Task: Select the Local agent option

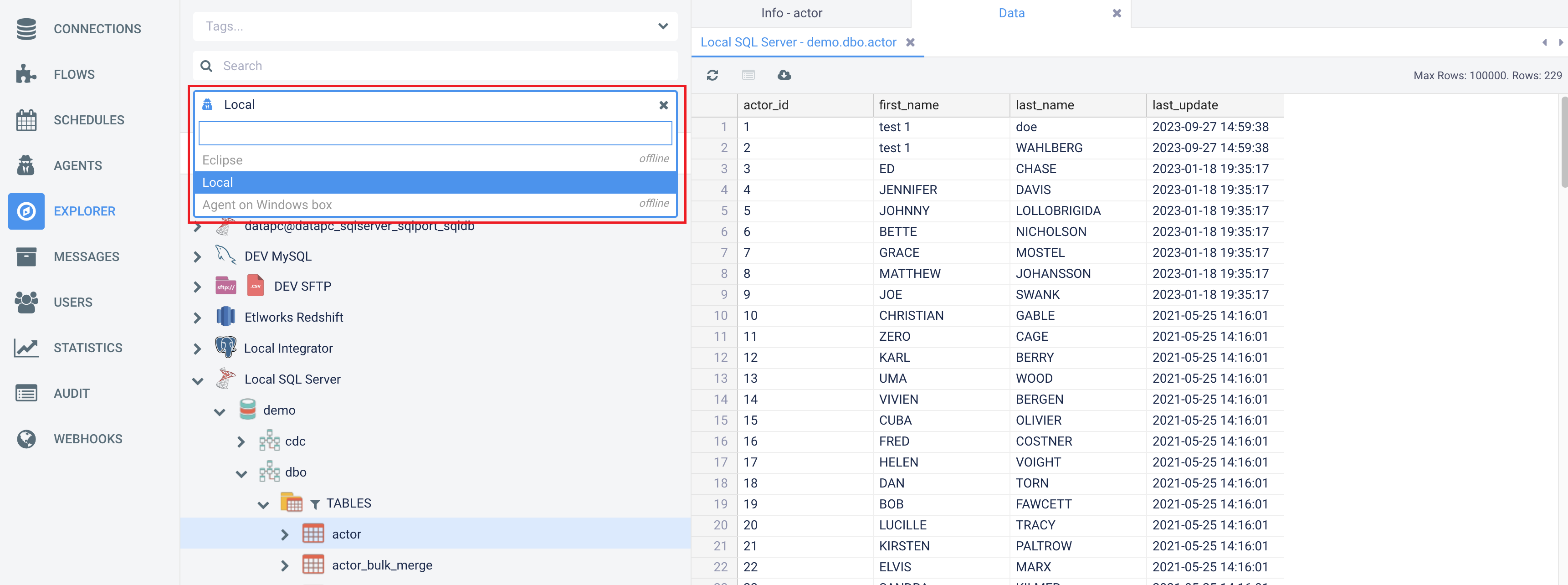Action: tap(435, 183)
